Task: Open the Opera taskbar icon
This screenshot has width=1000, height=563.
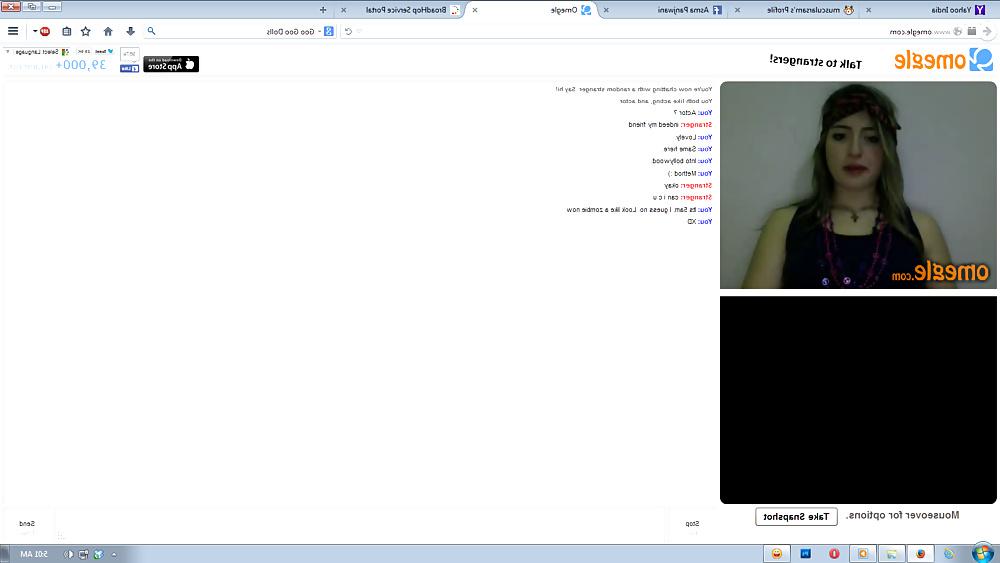Action: [834, 553]
